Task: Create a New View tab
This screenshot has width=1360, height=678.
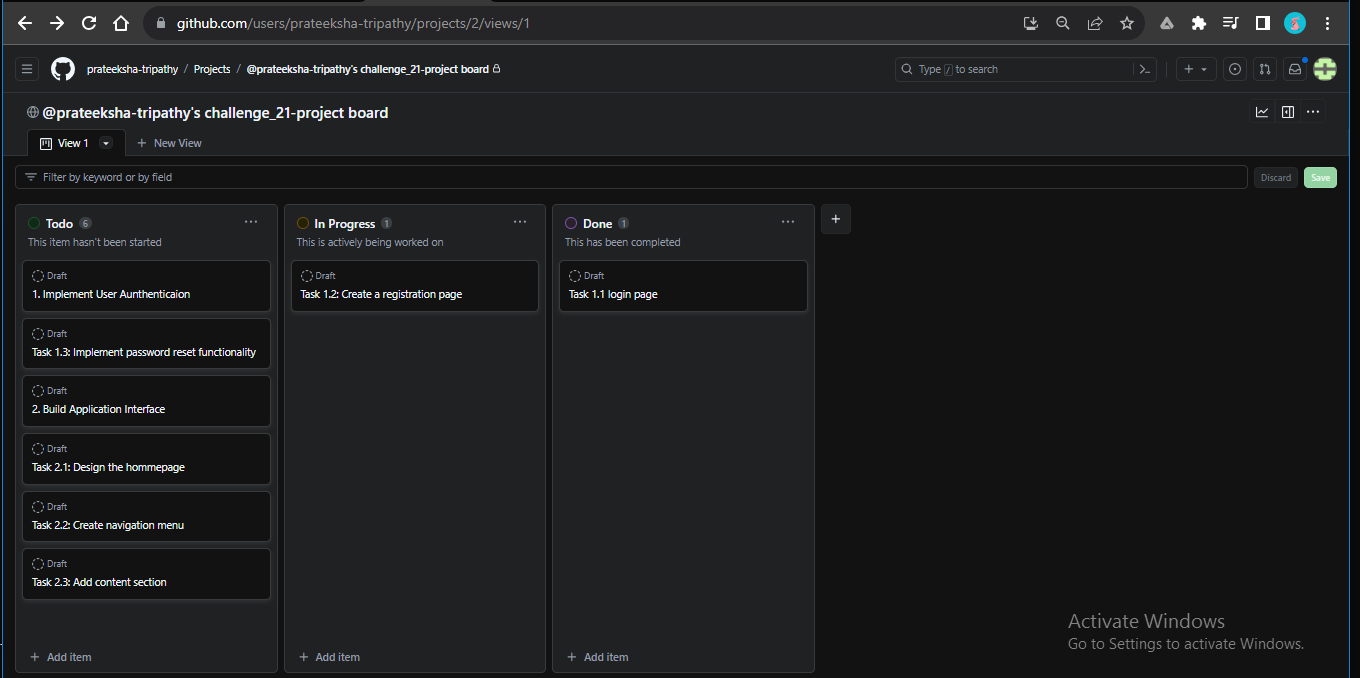Action: point(169,143)
